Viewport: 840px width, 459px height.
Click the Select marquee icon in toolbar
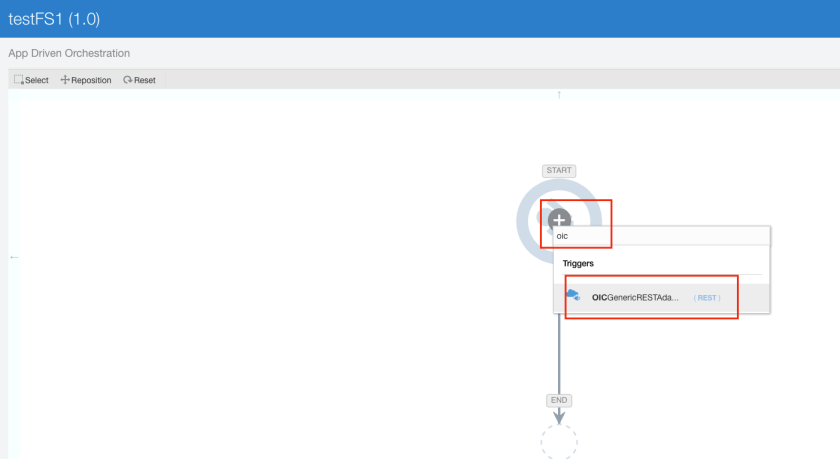[x=19, y=80]
